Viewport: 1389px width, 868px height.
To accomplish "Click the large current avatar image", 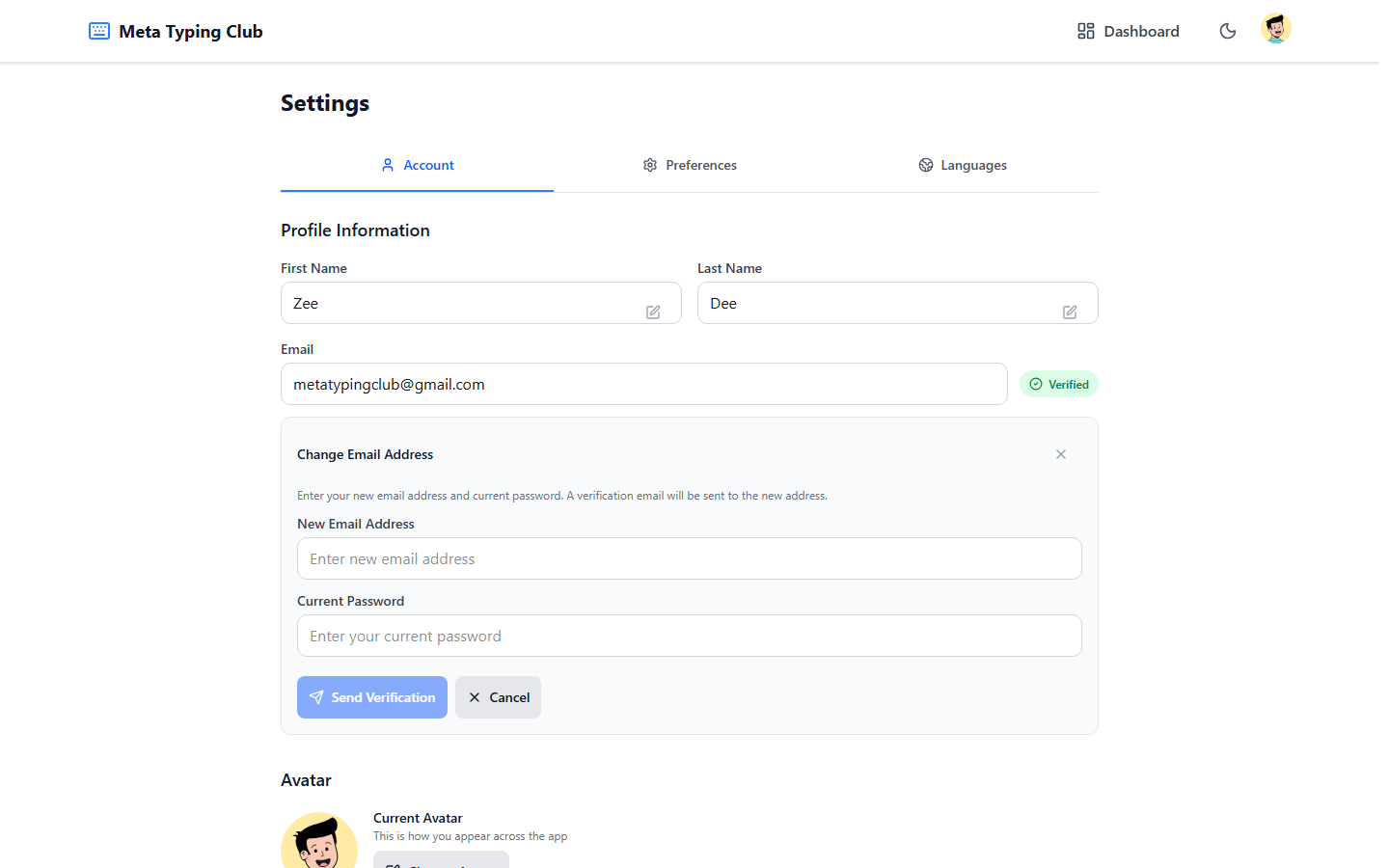I will tap(319, 841).
